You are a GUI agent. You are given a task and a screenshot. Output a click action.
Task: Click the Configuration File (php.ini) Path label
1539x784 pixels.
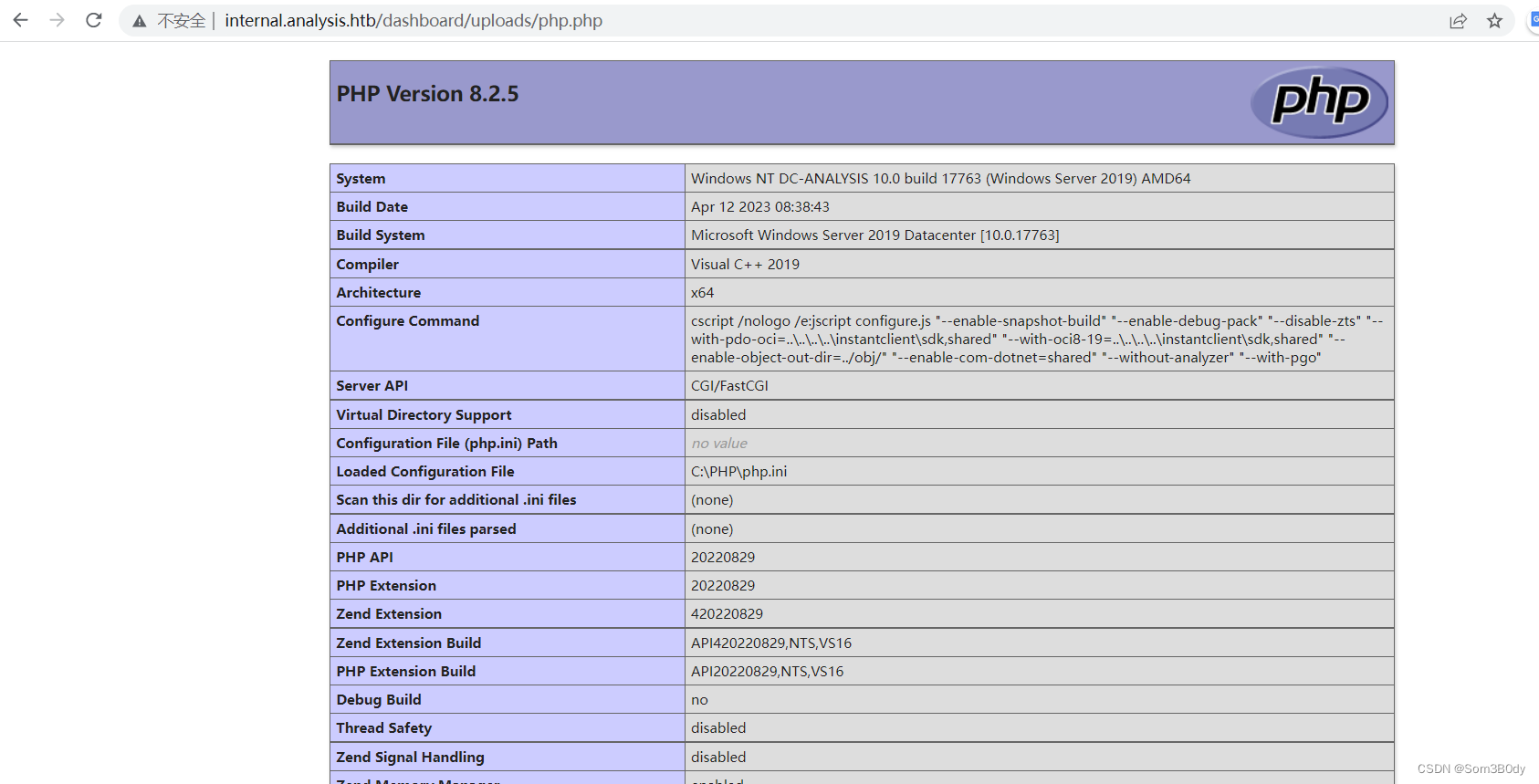pyautogui.click(x=446, y=444)
